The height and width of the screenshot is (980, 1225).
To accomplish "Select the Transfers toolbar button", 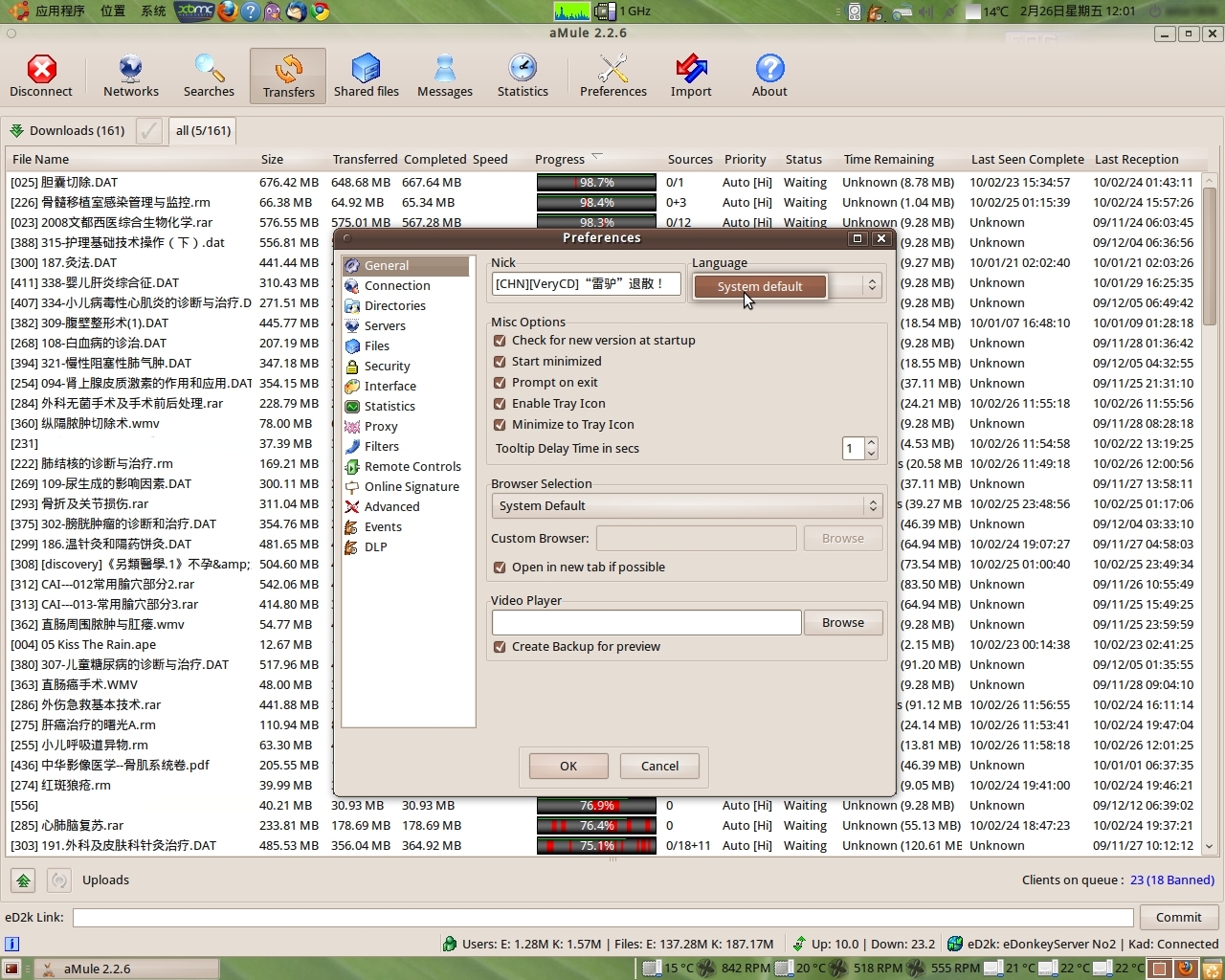I will (x=288, y=76).
